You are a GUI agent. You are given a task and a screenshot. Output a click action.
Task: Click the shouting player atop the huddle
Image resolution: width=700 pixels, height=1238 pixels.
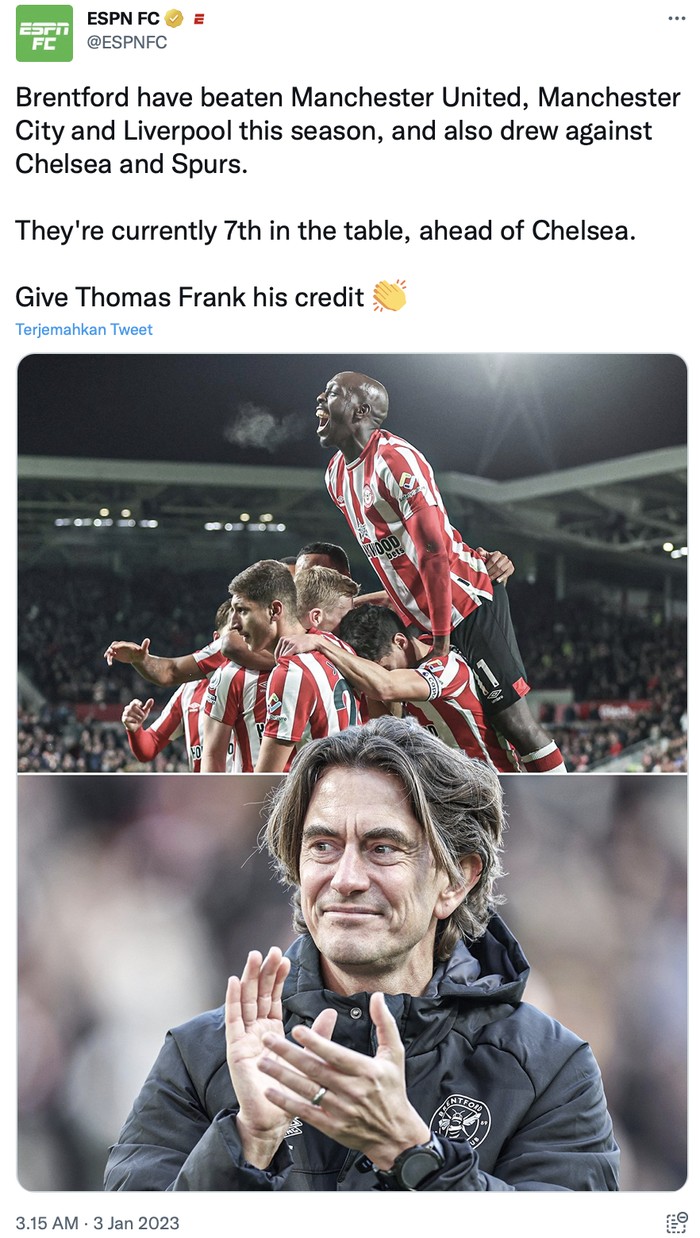(420, 540)
